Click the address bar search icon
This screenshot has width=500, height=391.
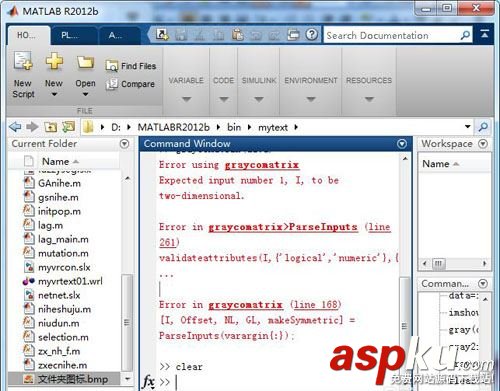tap(483, 127)
